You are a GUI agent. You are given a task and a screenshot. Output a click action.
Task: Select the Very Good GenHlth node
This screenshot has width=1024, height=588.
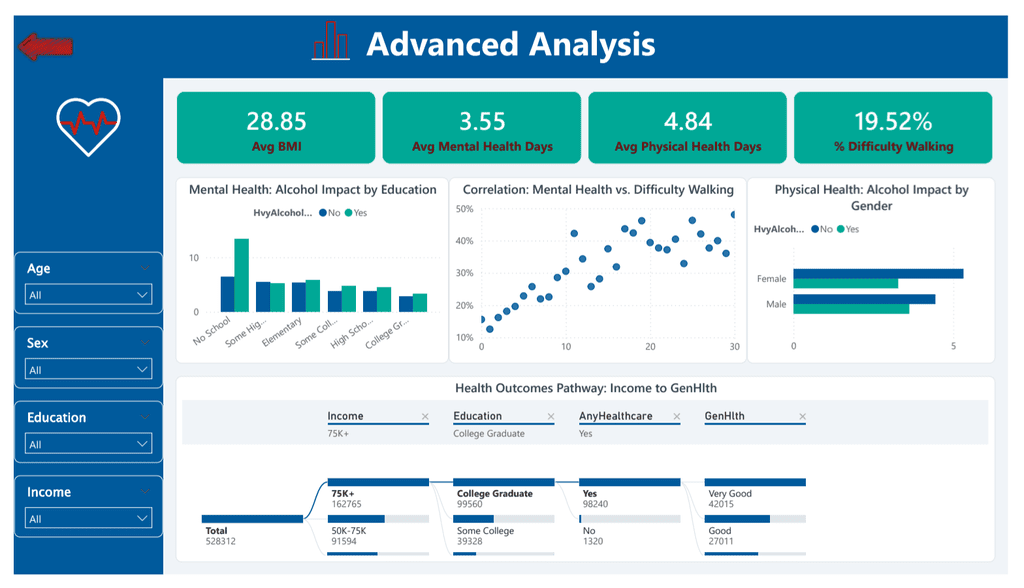point(755,495)
